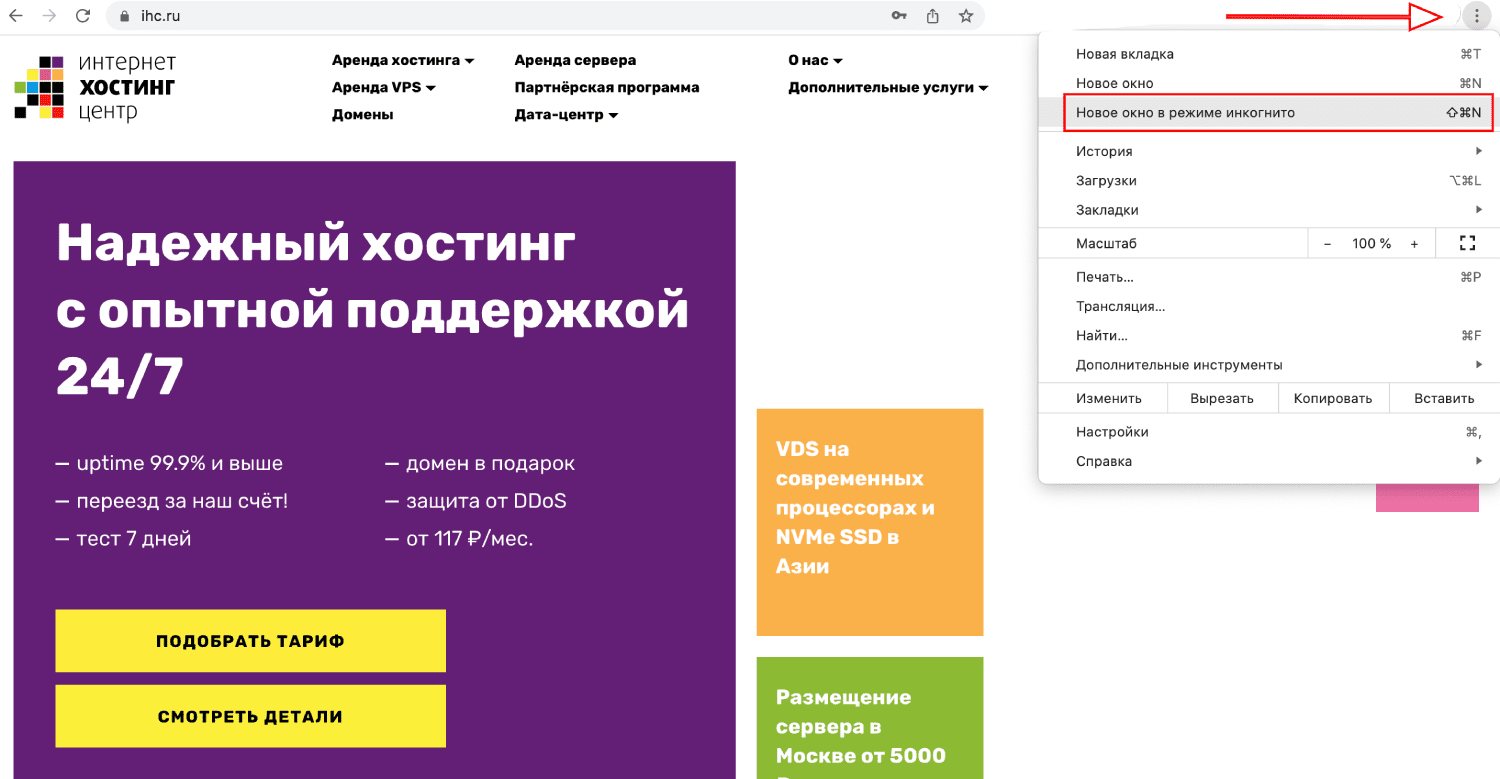
Task: Click the browser forward arrow
Action: click(48, 16)
